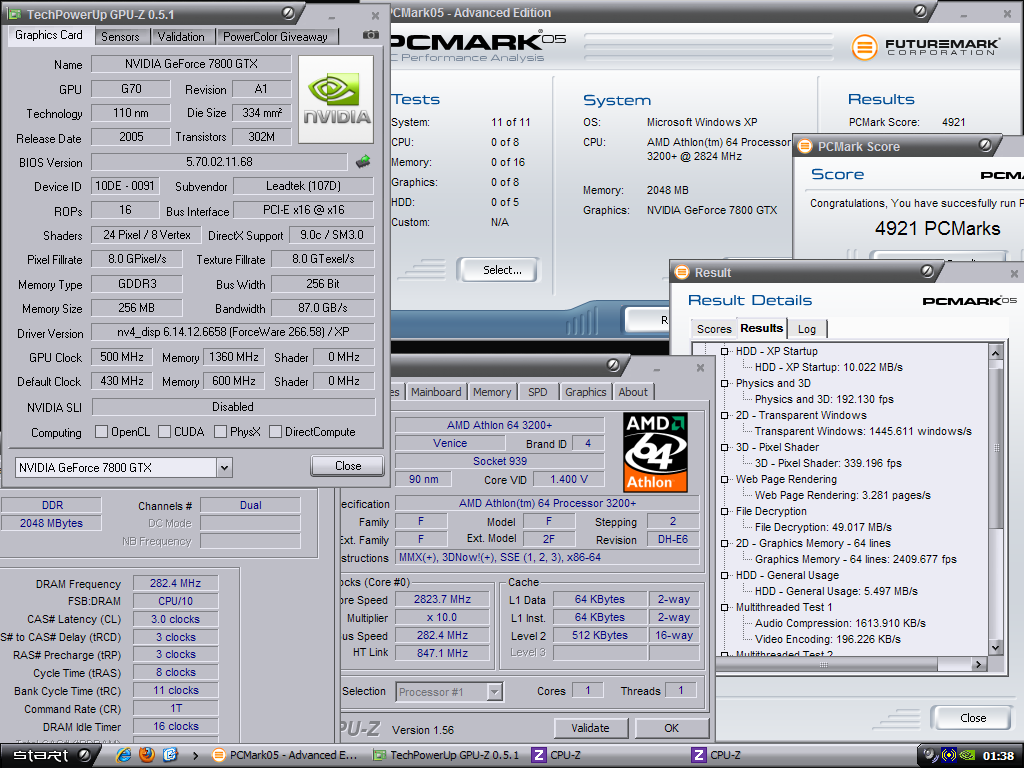Screen dimensions: 1024x768
Task: Open the Processor #1 selection dropdown
Action: pos(495,692)
